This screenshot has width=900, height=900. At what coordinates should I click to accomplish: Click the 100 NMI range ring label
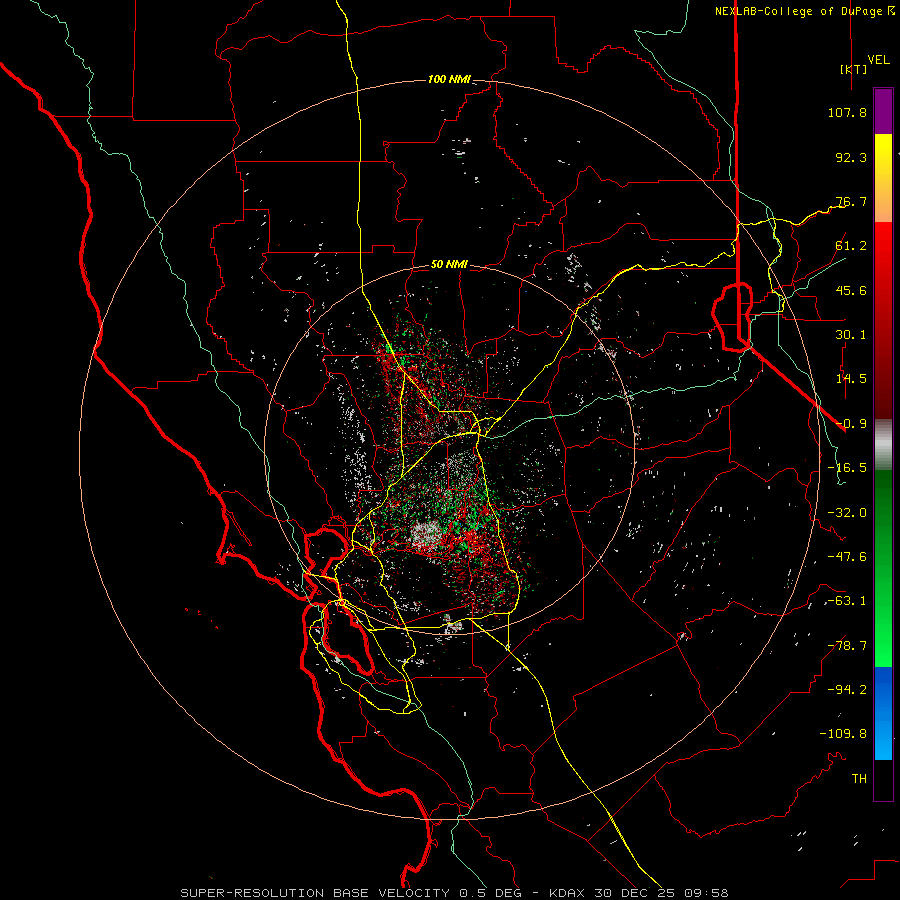click(x=449, y=79)
